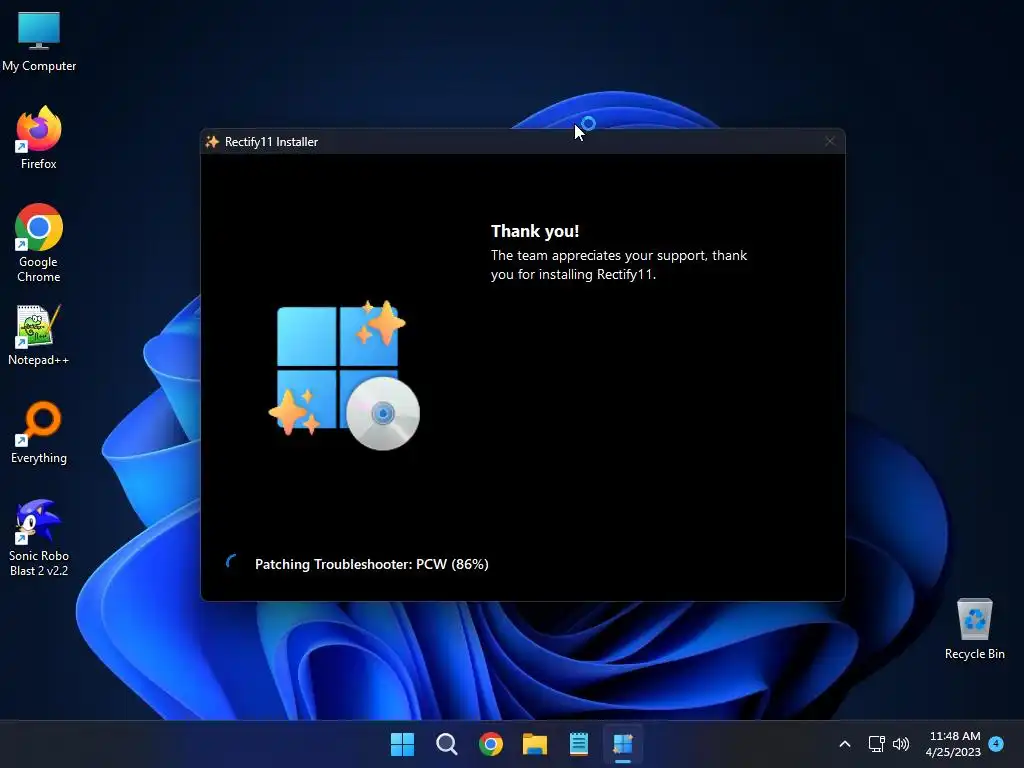Launch Firefox from the desktop shortcut

point(39,138)
